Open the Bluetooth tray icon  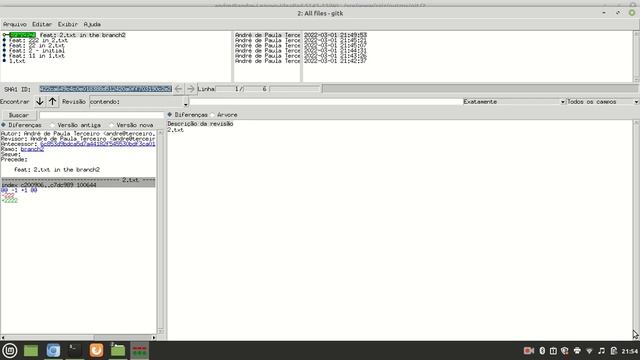point(542,351)
